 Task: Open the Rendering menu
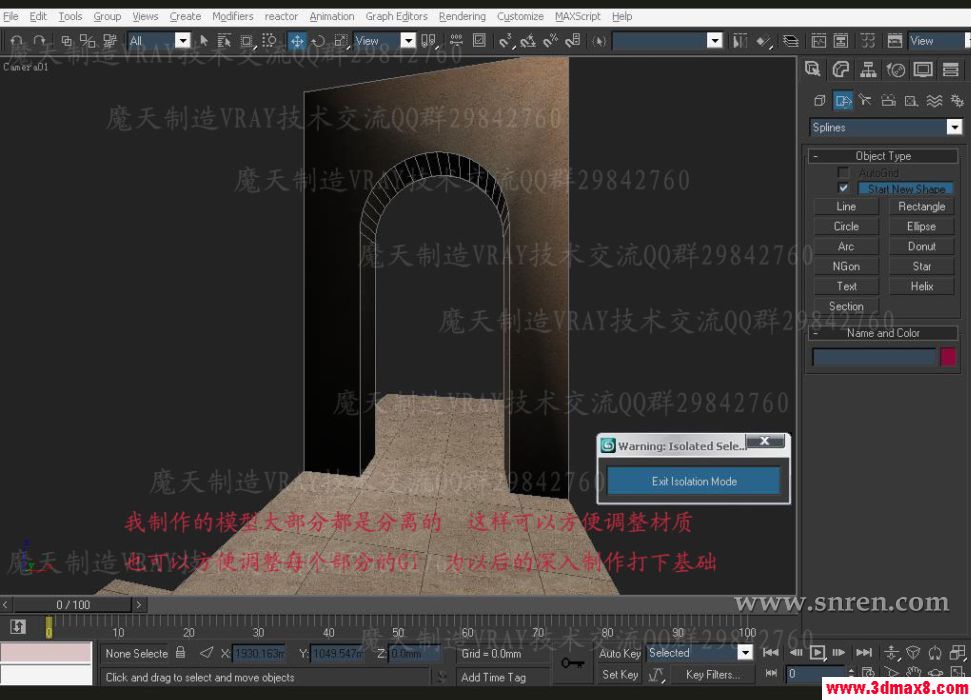coord(462,16)
